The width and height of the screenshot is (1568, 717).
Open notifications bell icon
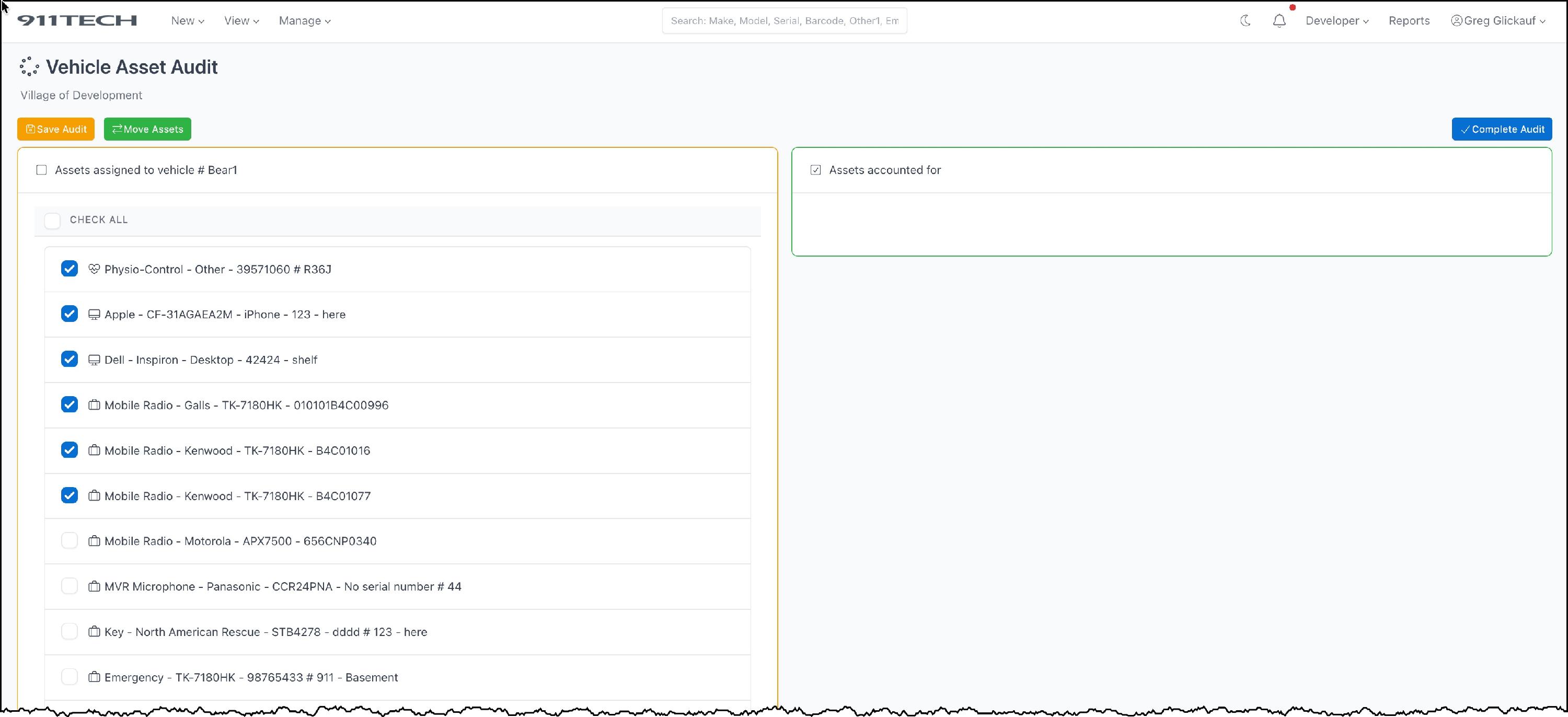coord(1279,21)
